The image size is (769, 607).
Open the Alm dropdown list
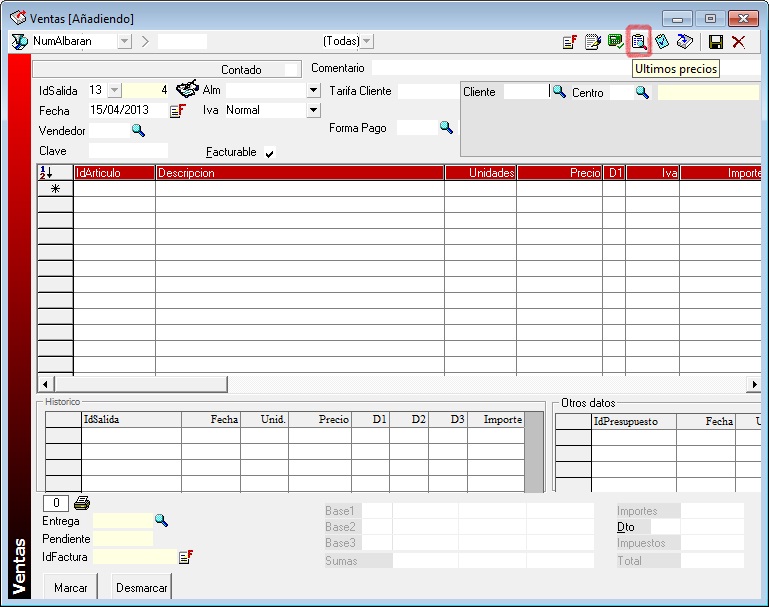pyautogui.click(x=313, y=90)
